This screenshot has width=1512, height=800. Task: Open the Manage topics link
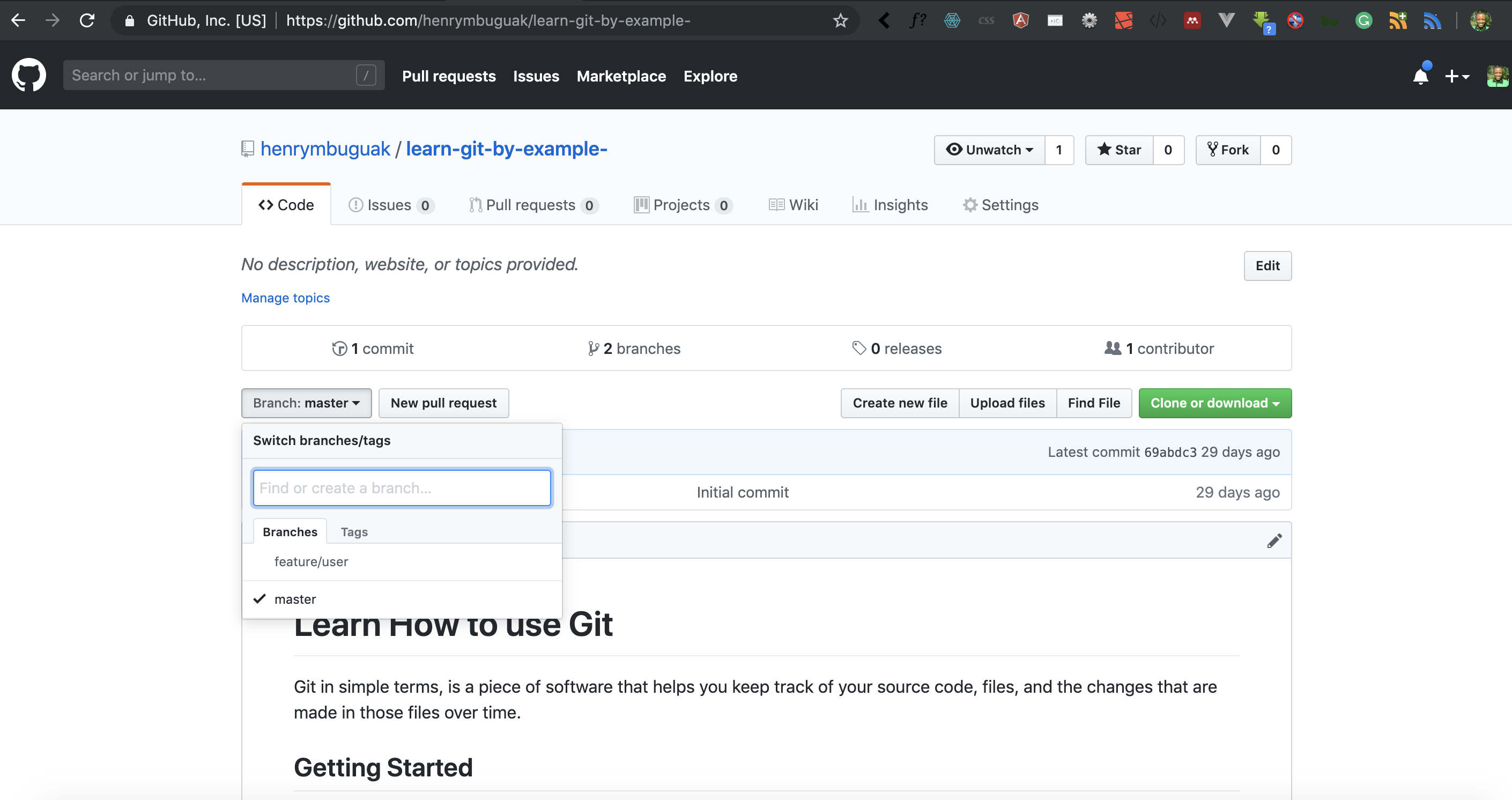pyautogui.click(x=285, y=298)
